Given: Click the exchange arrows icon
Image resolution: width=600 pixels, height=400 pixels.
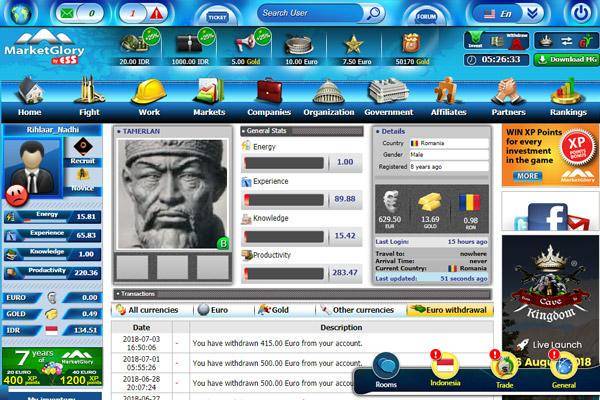Looking at the screenshot, I should pyautogui.click(x=566, y=41).
